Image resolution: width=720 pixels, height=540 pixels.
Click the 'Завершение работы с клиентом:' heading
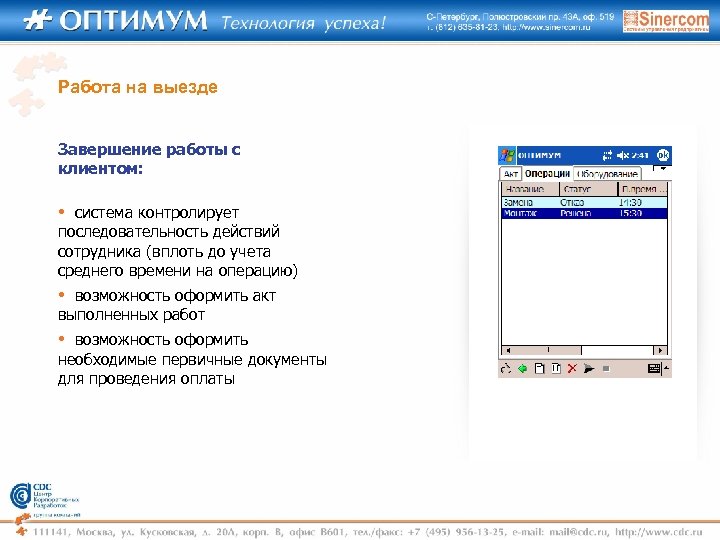149,159
